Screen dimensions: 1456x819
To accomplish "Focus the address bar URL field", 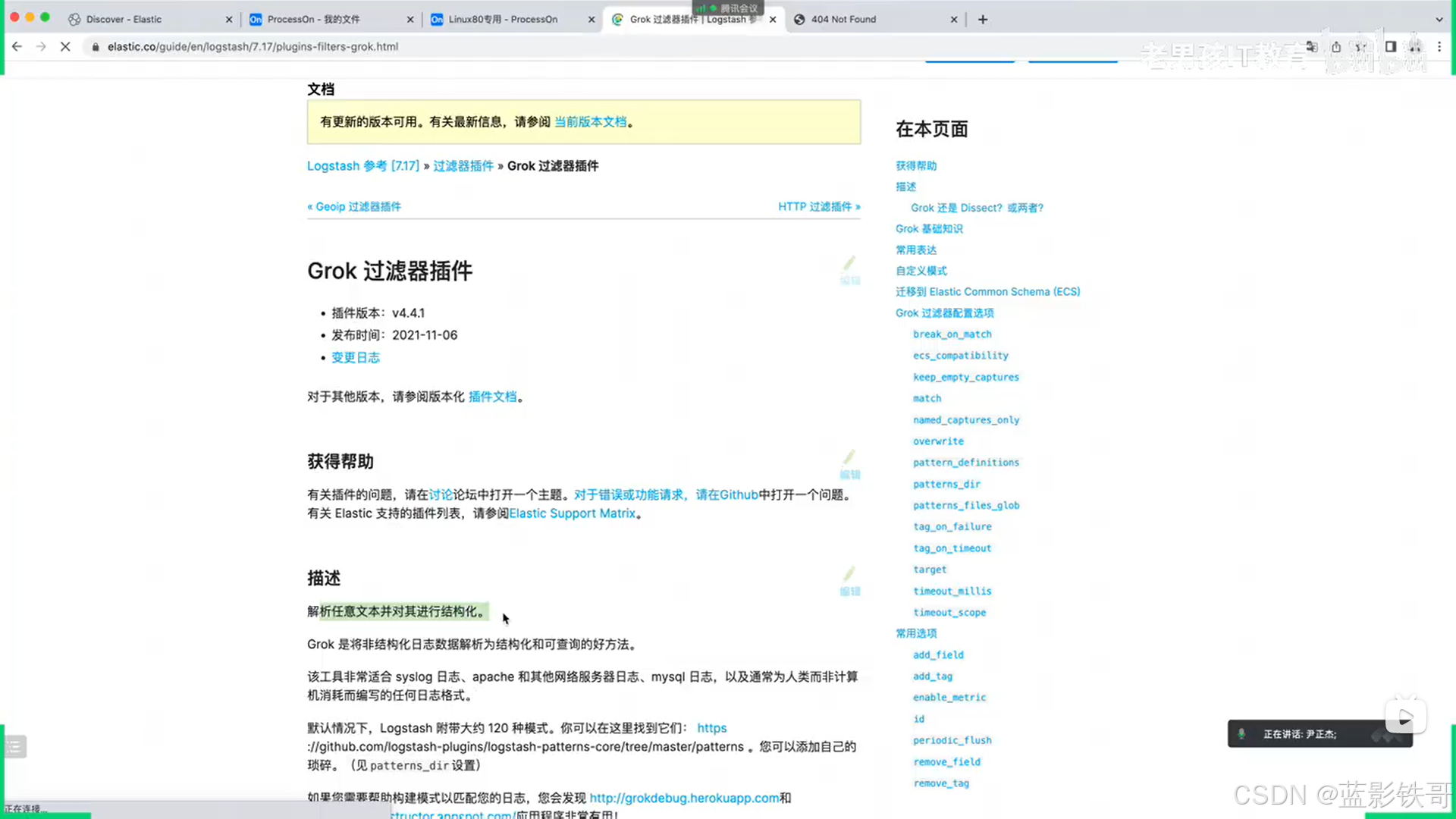I will 253,46.
